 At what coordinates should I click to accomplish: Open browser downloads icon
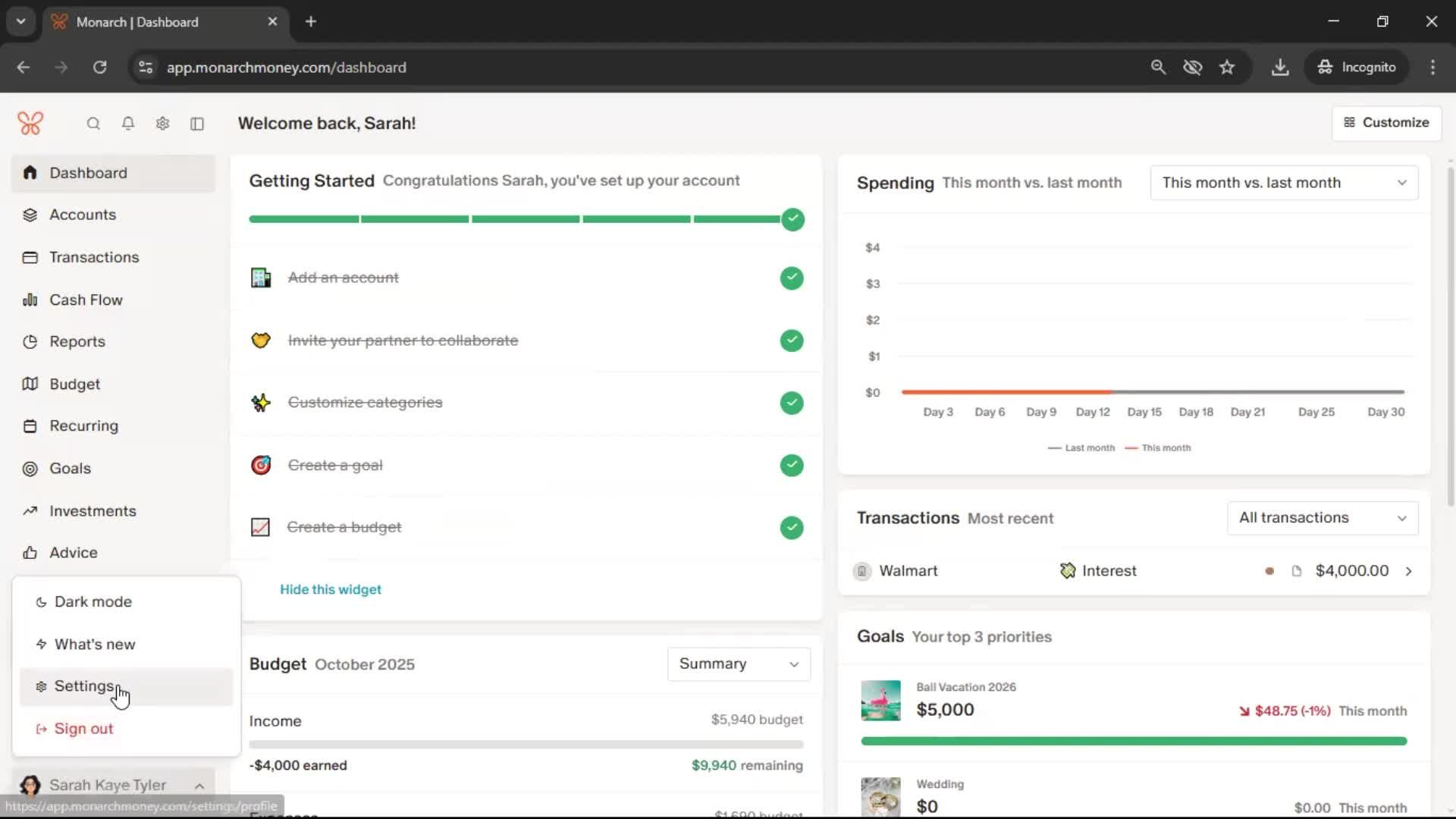click(x=1280, y=67)
